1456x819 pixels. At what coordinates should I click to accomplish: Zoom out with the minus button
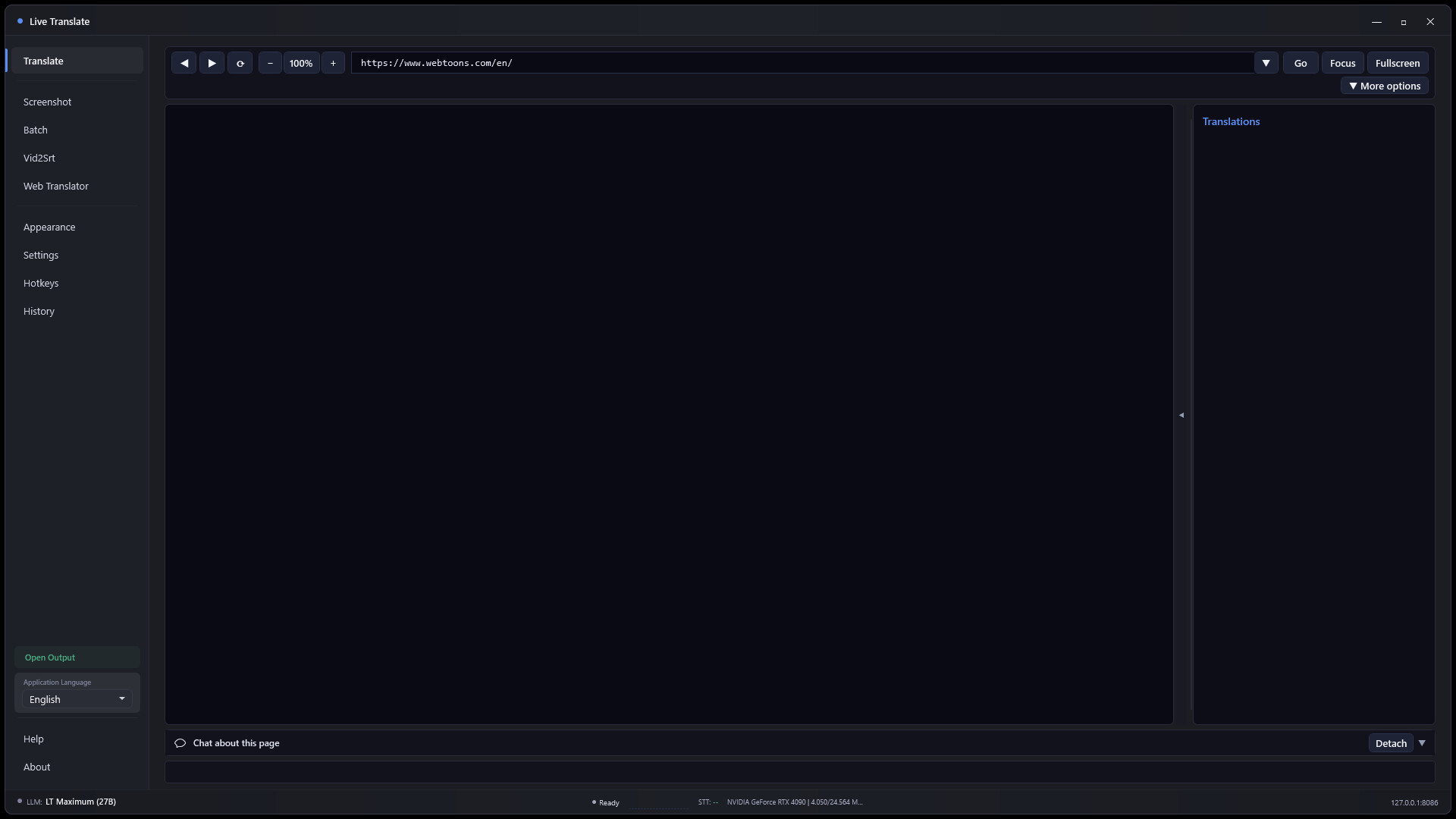(x=270, y=63)
